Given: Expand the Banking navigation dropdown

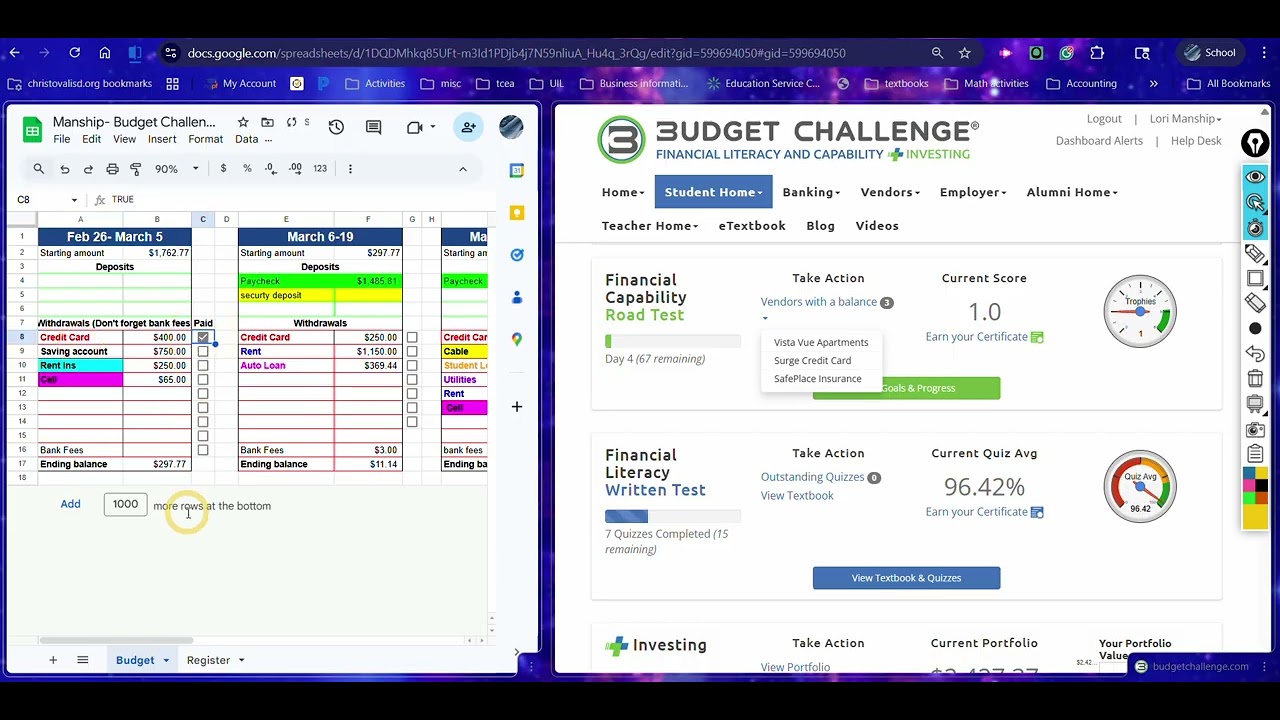Looking at the screenshot, I should [x=811, y=192].
